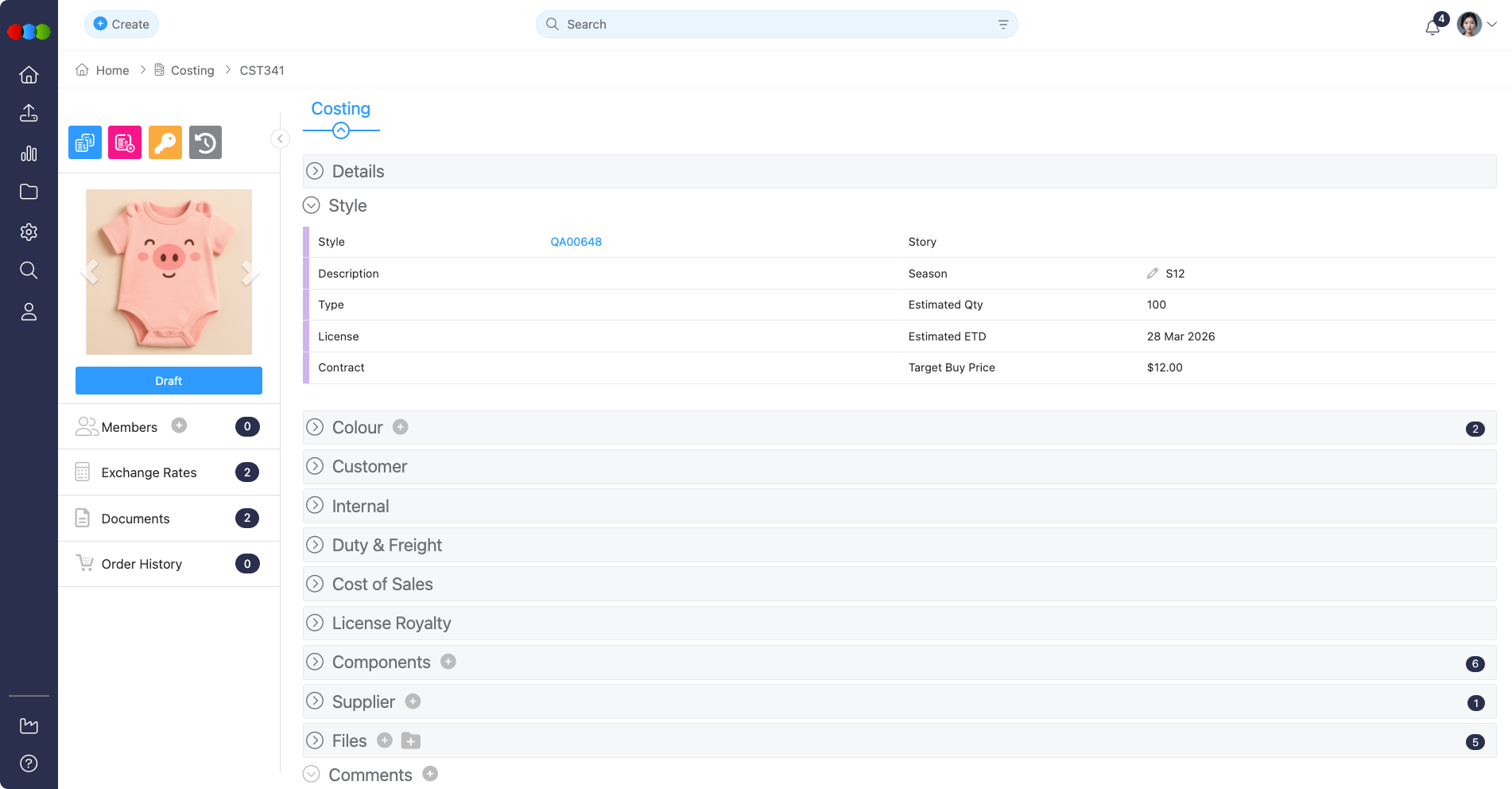
Task: Open style link QA00648
Action: (576, 242)
